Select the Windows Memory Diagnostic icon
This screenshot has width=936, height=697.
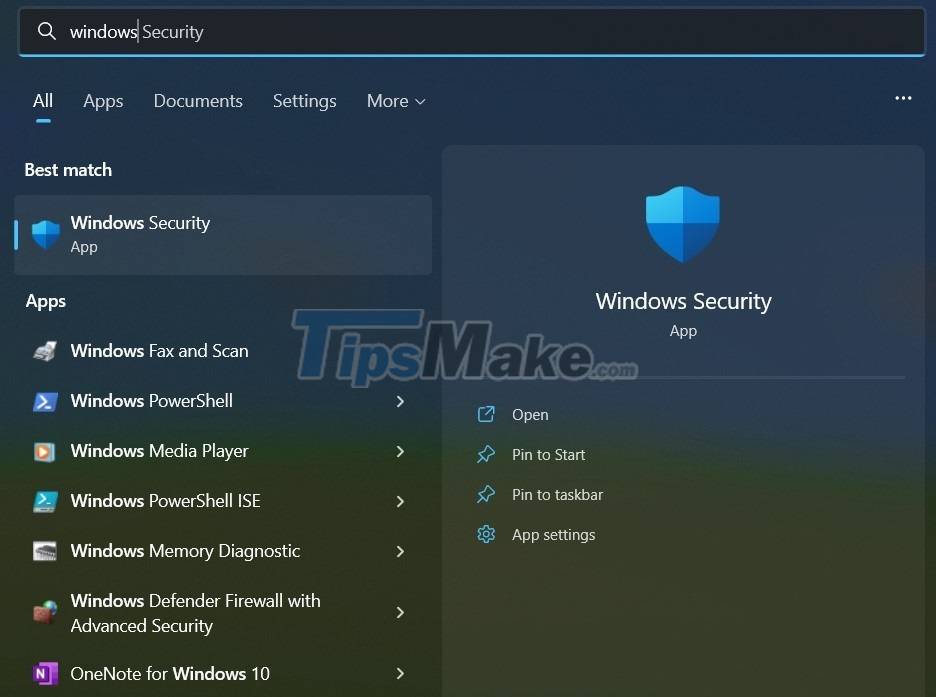[x=45, y=551]
